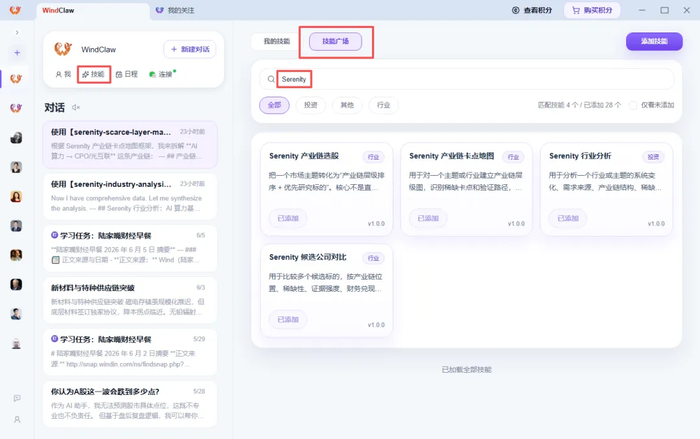The image size is (700, 439).
Task: Switch to the 我的关注 window tab
Action: click(175, 10)
